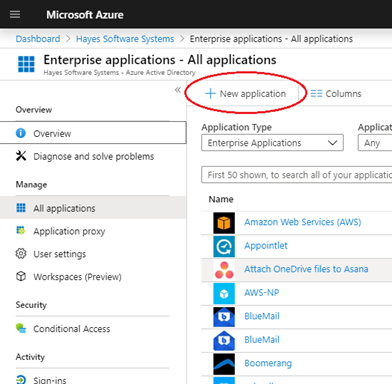Click the Amazon Web Services box icon
The height and width of the screenshot is (385, 392).
224,223
